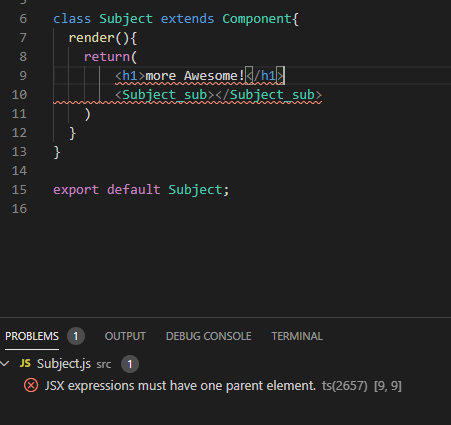Click the Subject_sub JSX tag line
Screen dimensions: 451x425
point(218,95)
